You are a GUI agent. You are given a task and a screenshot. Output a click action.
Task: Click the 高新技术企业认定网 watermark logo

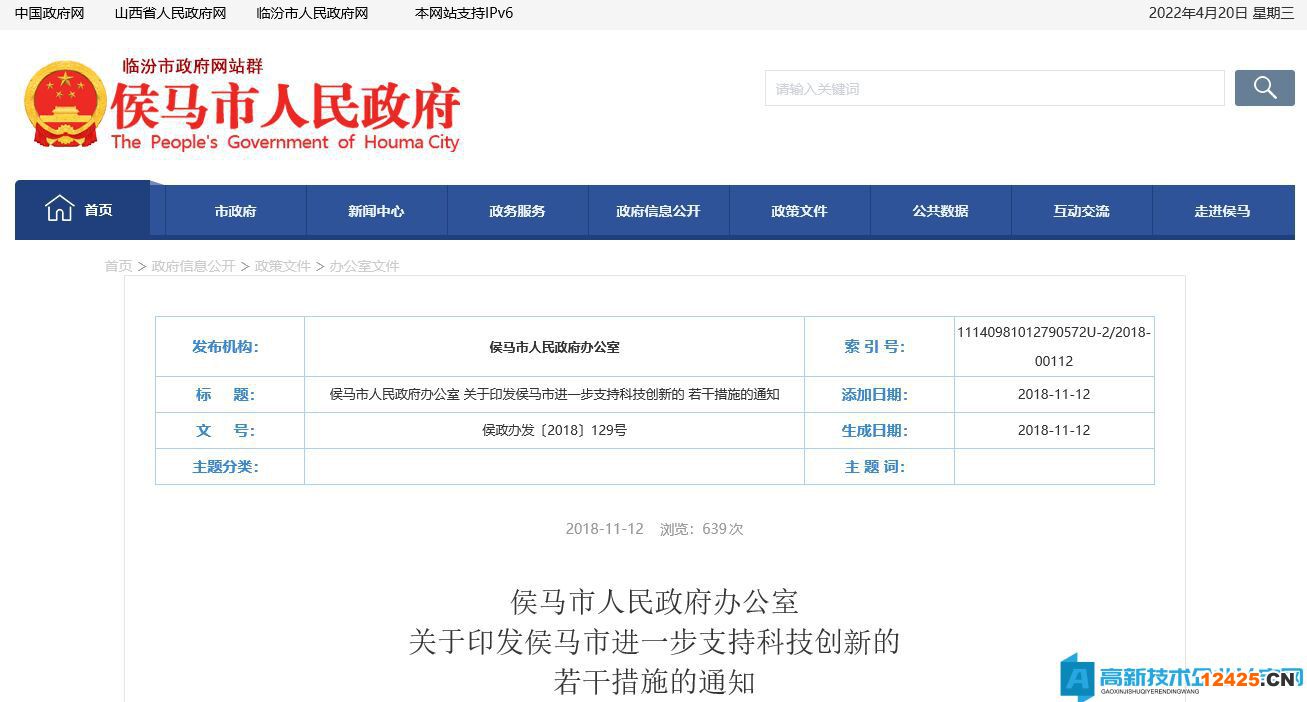pos(1180,677)
